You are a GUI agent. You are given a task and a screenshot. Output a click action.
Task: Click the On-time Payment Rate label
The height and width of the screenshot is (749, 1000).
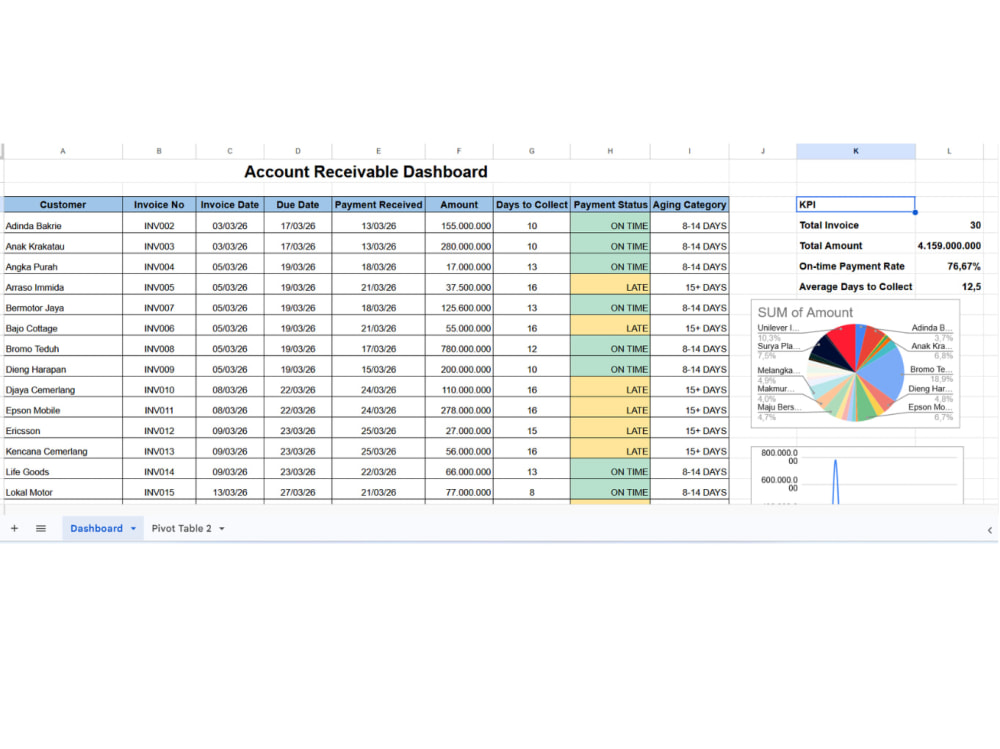pos(851,266)
